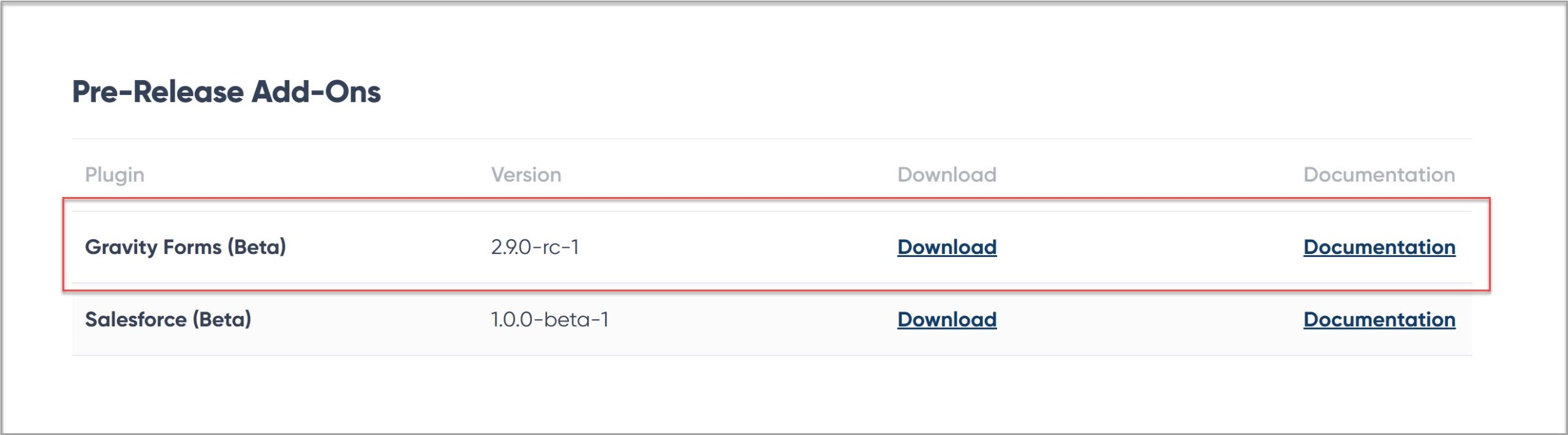Click the '(Beta)' tag after Gravity Forms
This screenshot has height=435, width=1568.
[257, 247]
